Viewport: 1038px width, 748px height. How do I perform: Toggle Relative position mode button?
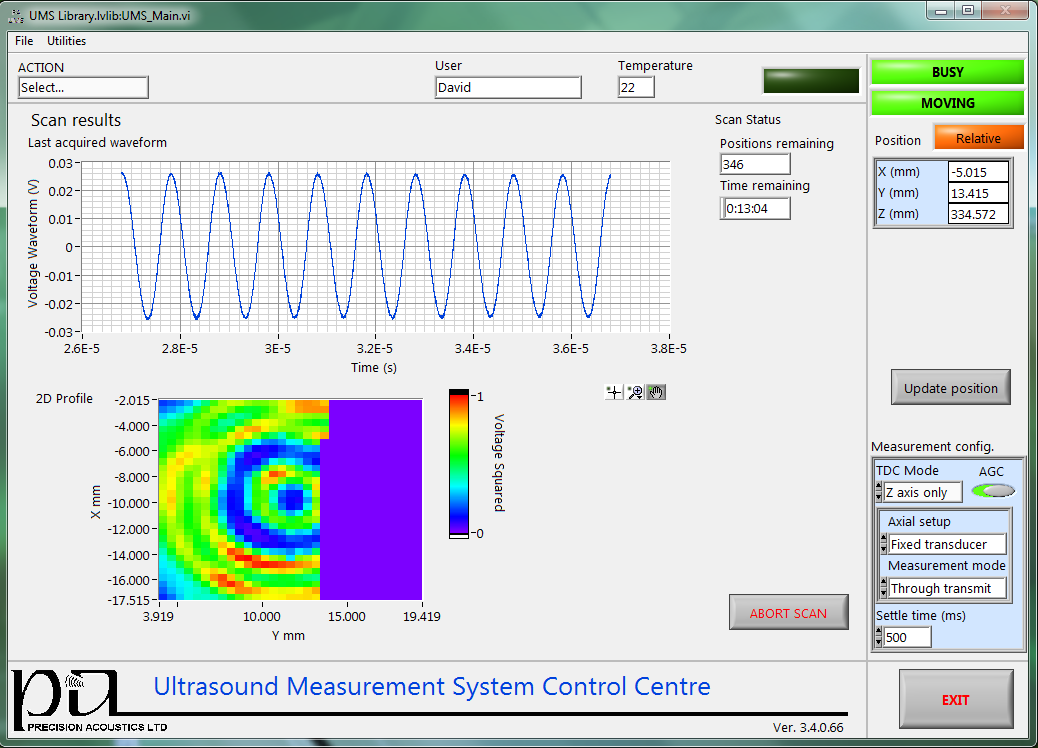(x=978, y=138)
